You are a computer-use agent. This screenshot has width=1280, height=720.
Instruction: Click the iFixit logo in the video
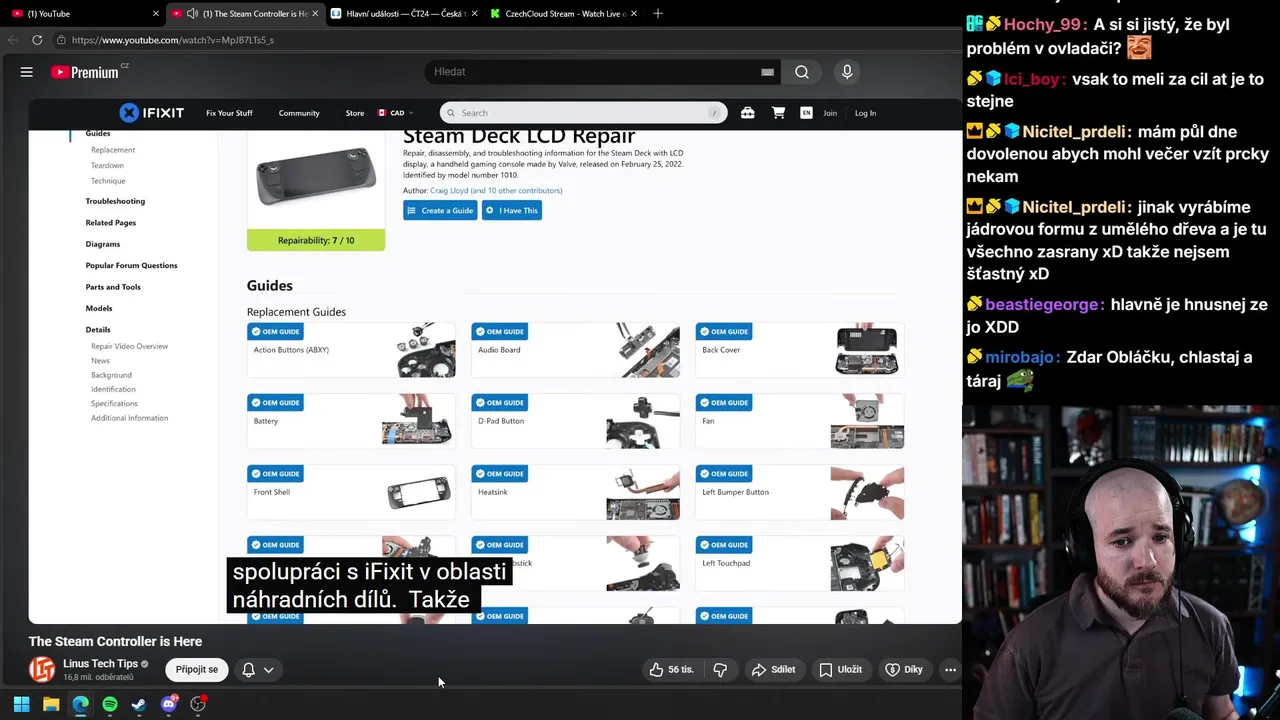[x=152, y=113]
